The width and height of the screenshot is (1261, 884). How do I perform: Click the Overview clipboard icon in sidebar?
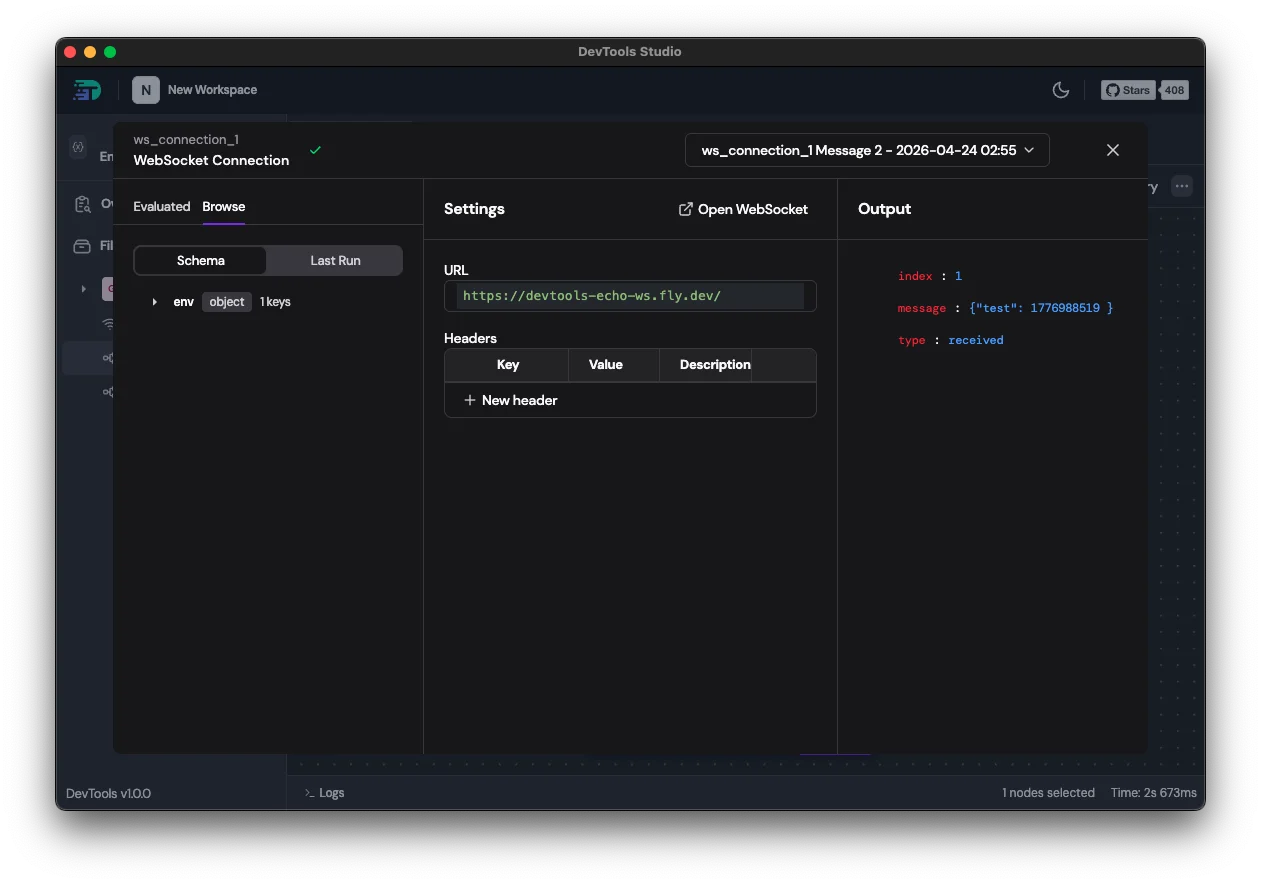tap(83, 204)
